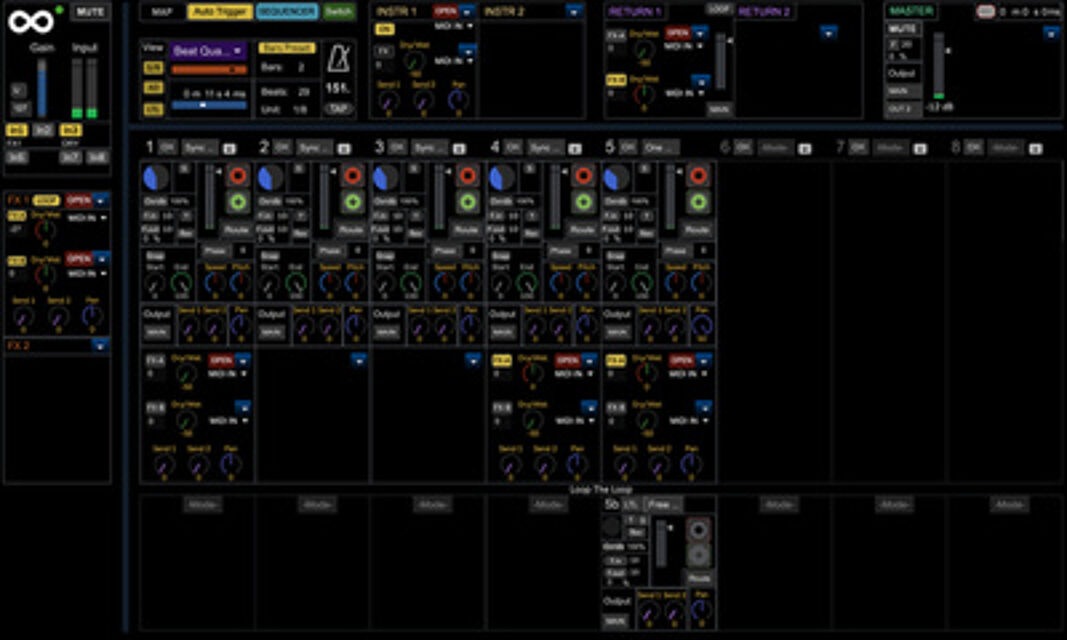Click the TAP tempo button
This screenshot has height=640, width=1067.
click(x=338, y=108)
